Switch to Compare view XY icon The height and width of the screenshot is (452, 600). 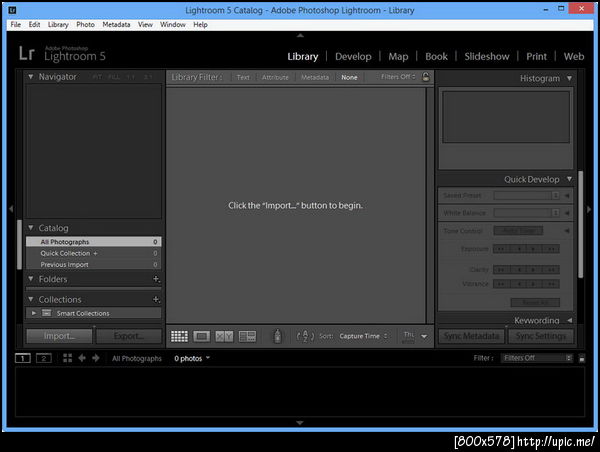224,336
